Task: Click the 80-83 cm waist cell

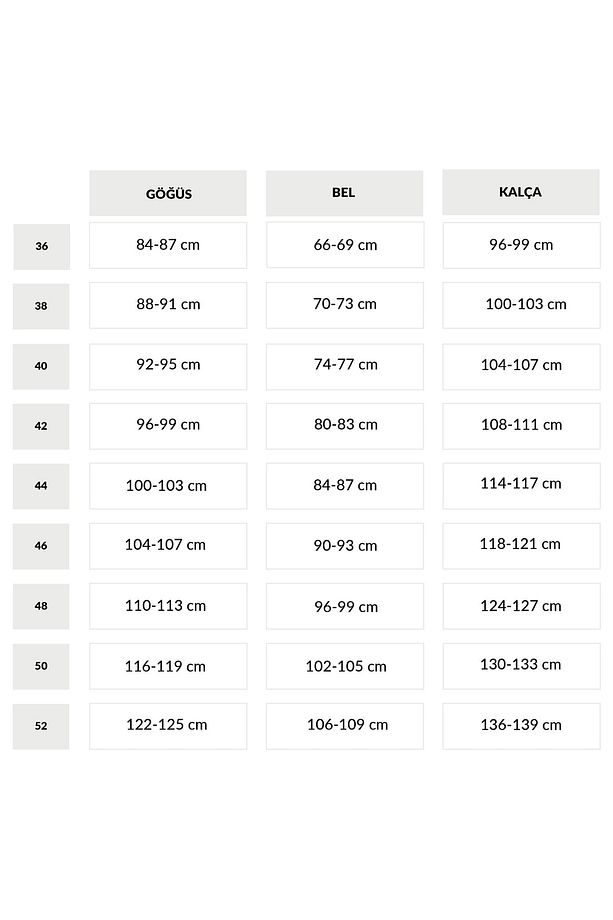Action: [344, 426]
